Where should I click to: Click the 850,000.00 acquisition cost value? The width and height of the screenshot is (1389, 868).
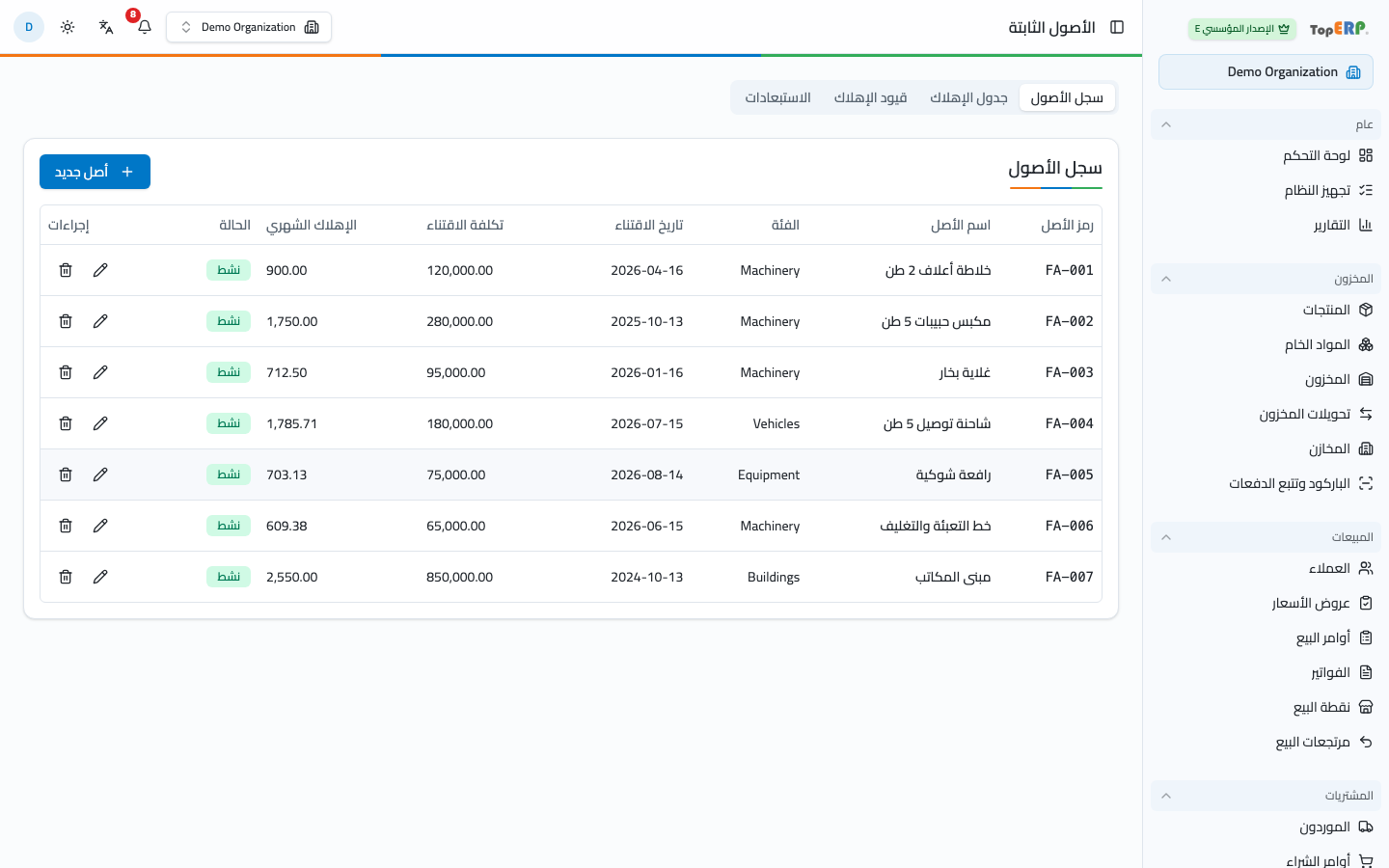(459, 577)
